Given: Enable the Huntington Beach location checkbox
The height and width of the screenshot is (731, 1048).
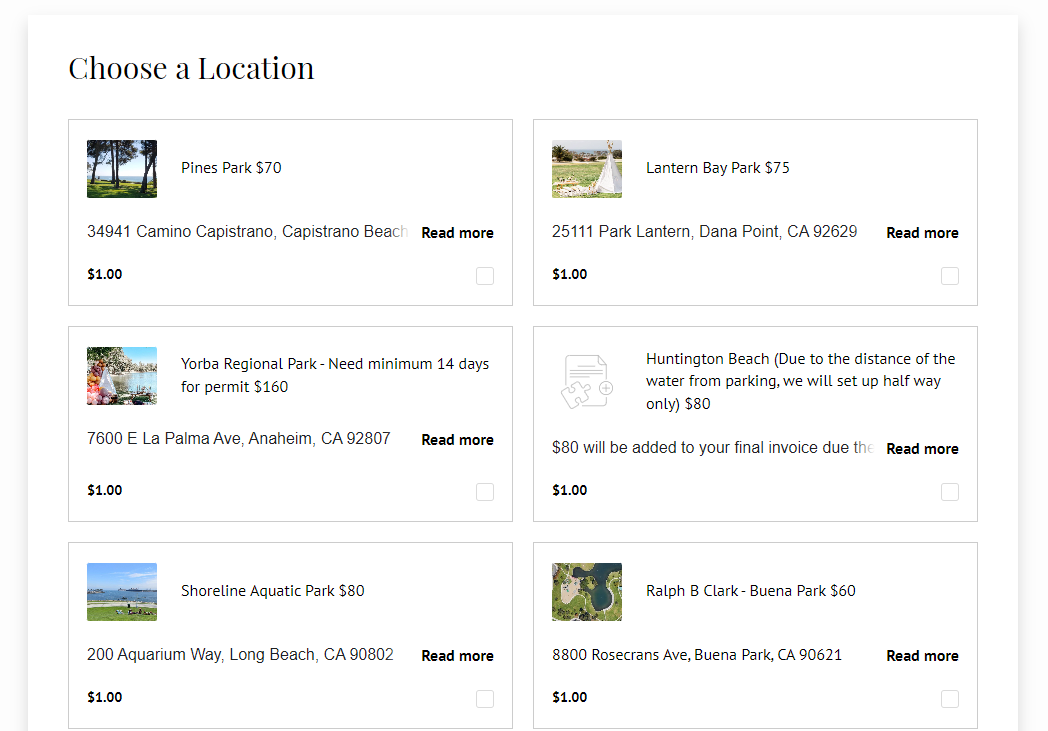Looking at the screenshot, I should pyautogui.click(x=950, y=492).
